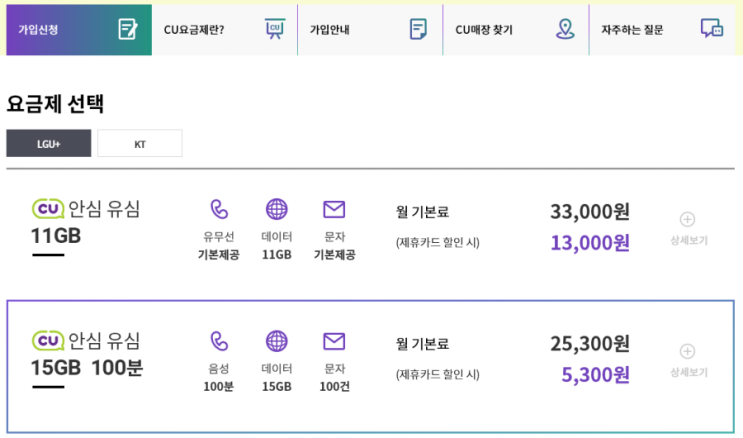Click the 유무선 기본제공 label
This screenshot has height=438, width=743.
tap(218, 246)
